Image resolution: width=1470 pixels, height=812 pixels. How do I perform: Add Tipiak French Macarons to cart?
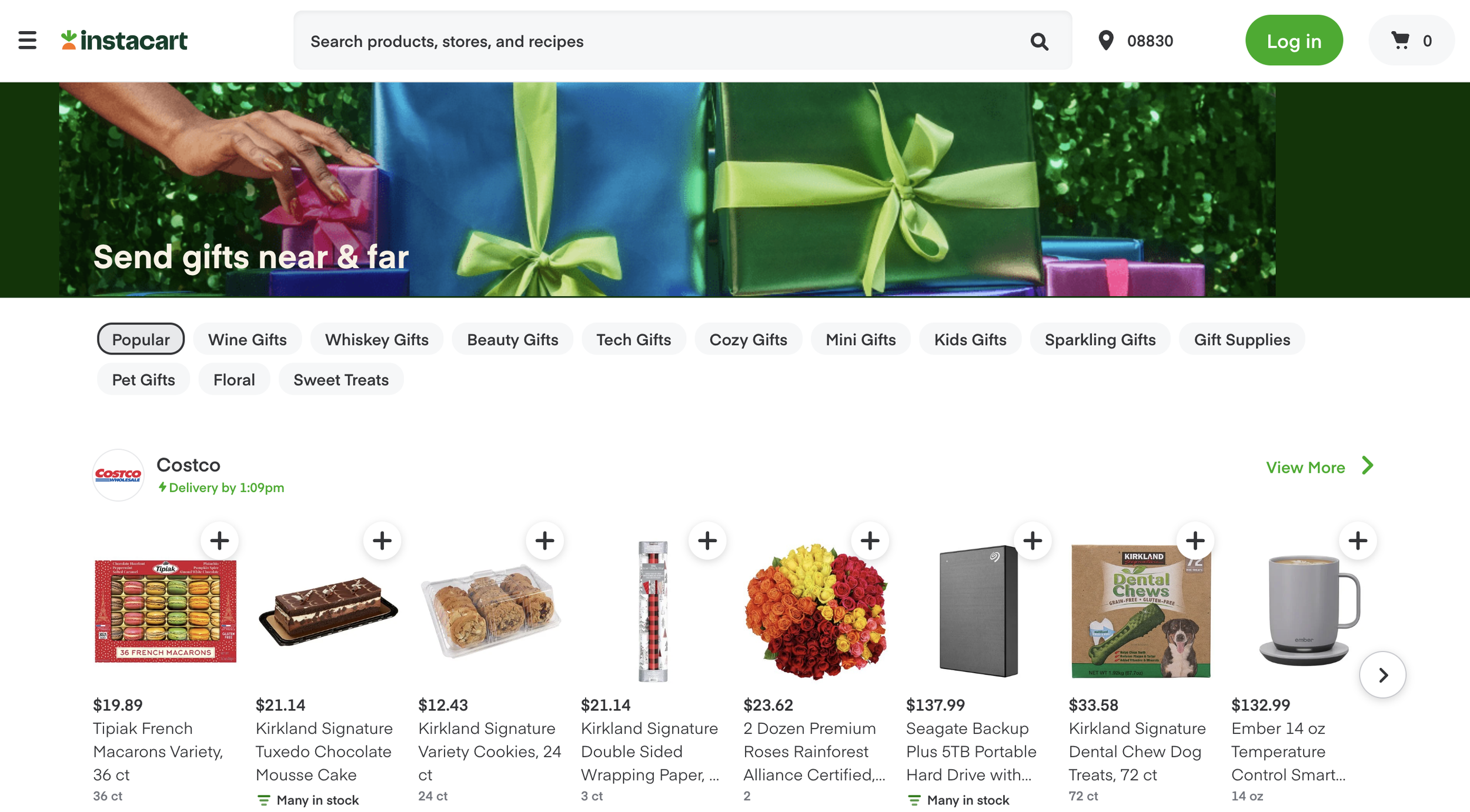(x=219, y=540)
